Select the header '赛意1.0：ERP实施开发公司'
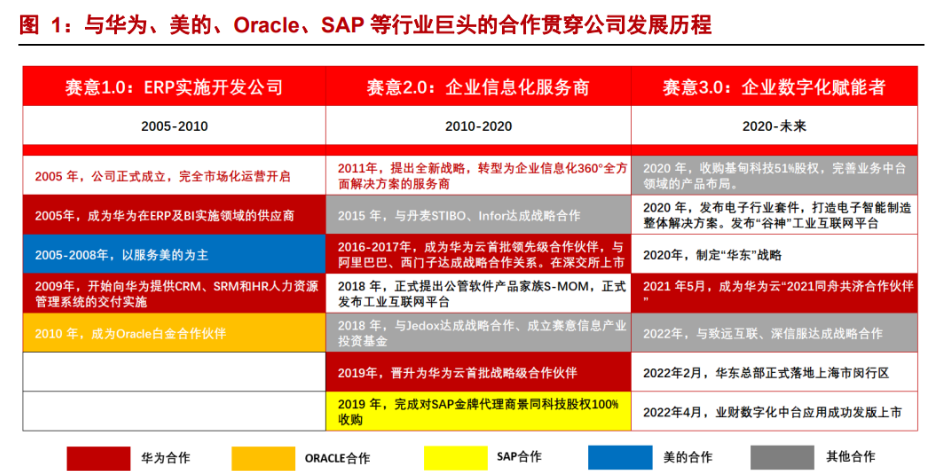Viewport: 928px width, 471px height. 174,87
